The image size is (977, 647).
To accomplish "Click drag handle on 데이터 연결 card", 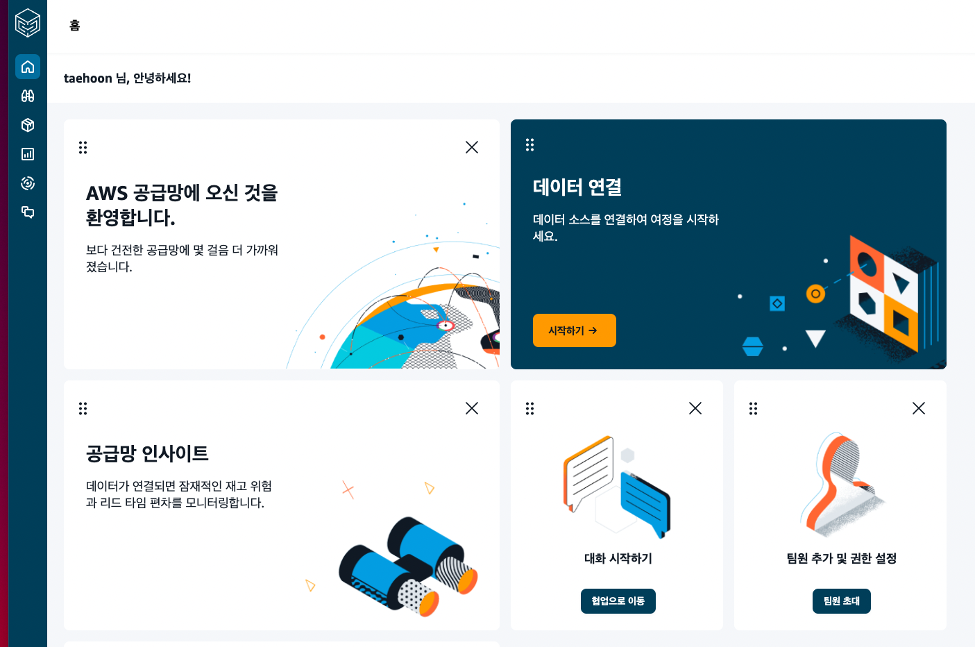I will click(530, 145).
